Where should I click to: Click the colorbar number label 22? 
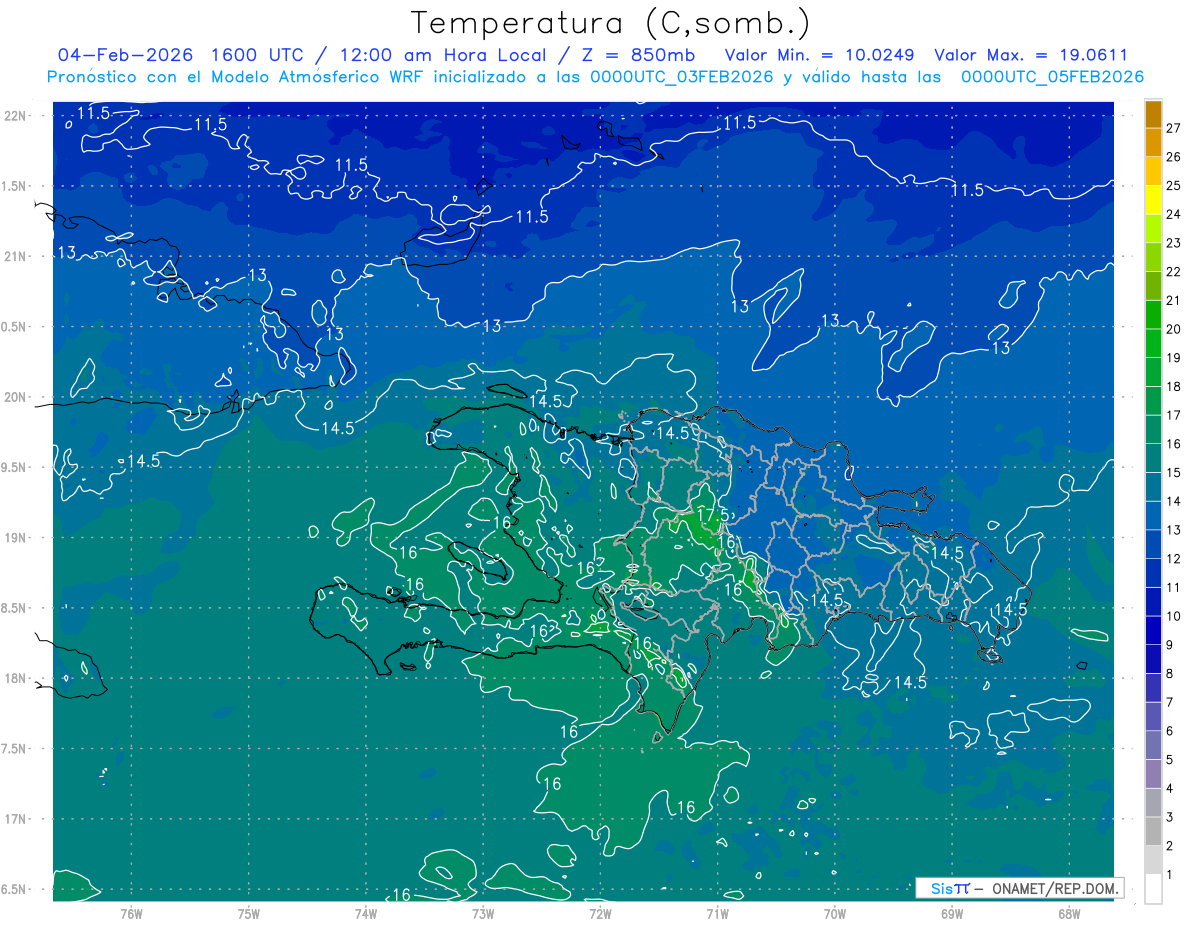(1173, 272)
